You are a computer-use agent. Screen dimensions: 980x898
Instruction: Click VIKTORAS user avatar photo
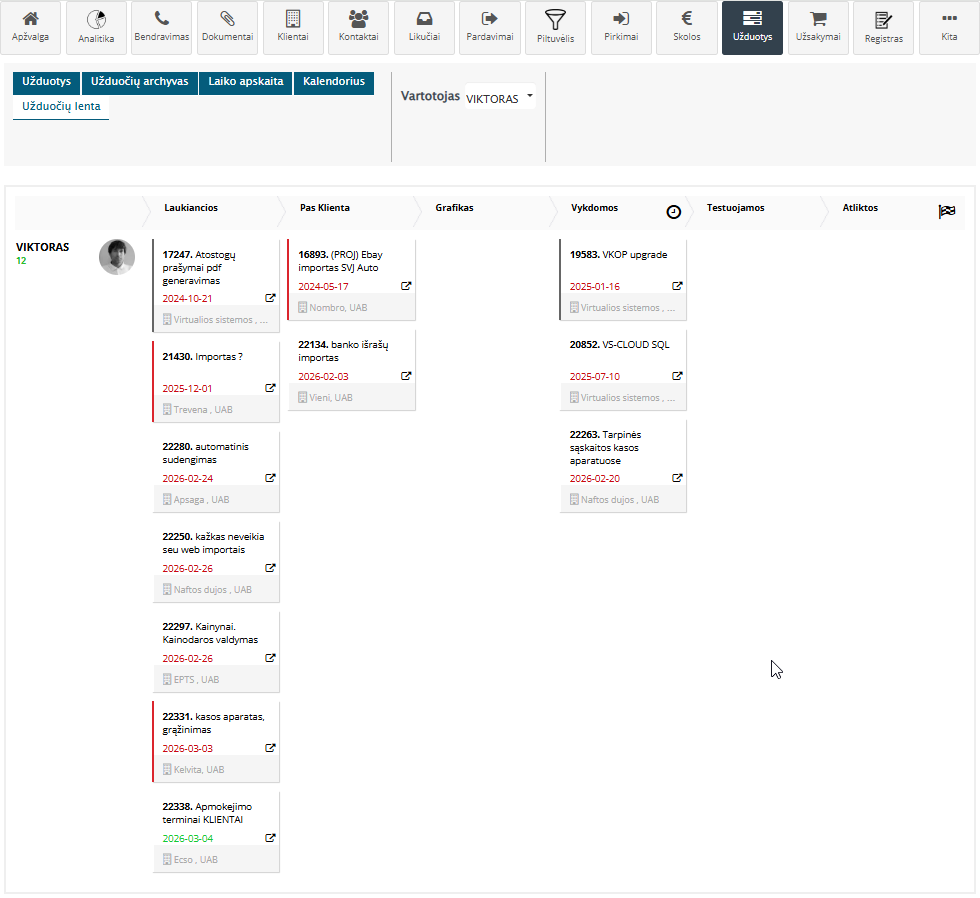click(x=116, y=257)
